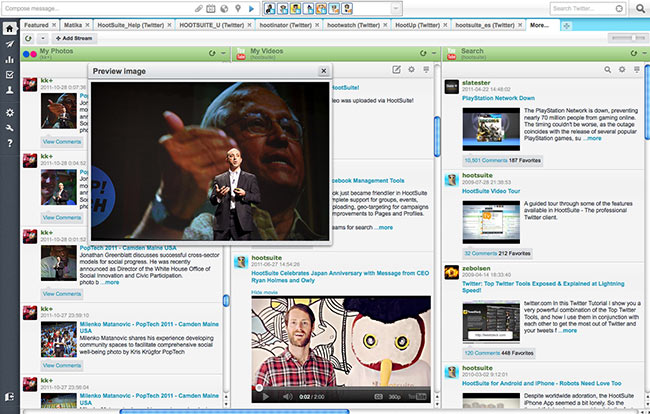Click the paperclip attach icon in compose box
Screen dimensions: 650x414
point(199,8)
